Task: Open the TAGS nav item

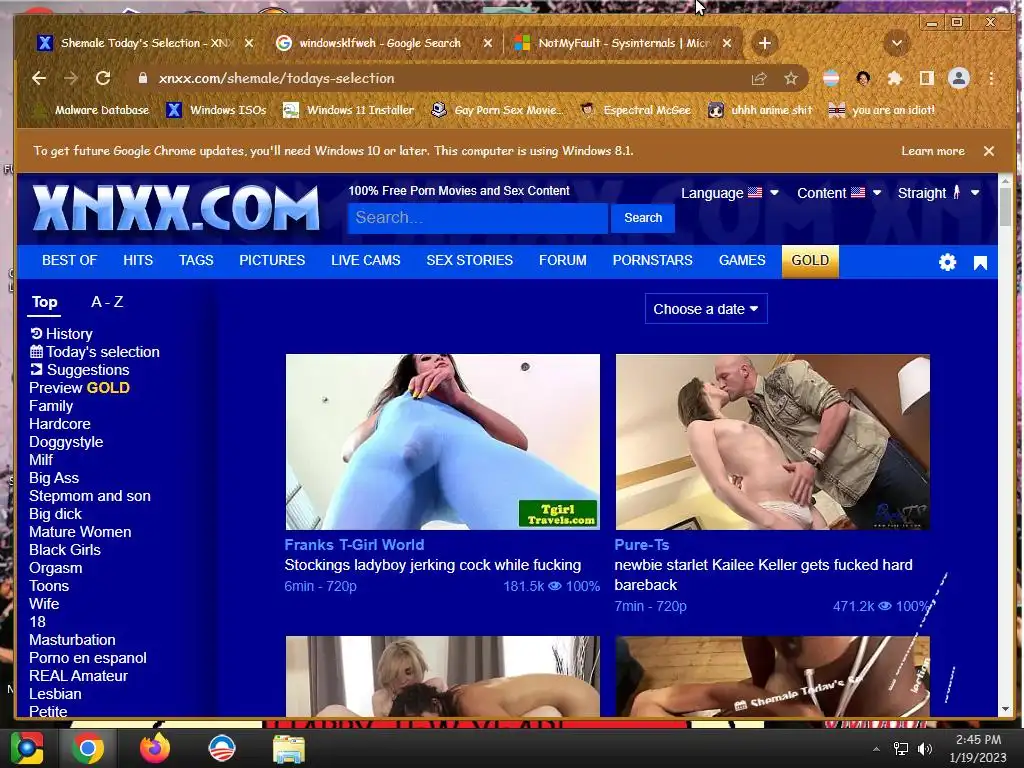Action: coord(196,260)
